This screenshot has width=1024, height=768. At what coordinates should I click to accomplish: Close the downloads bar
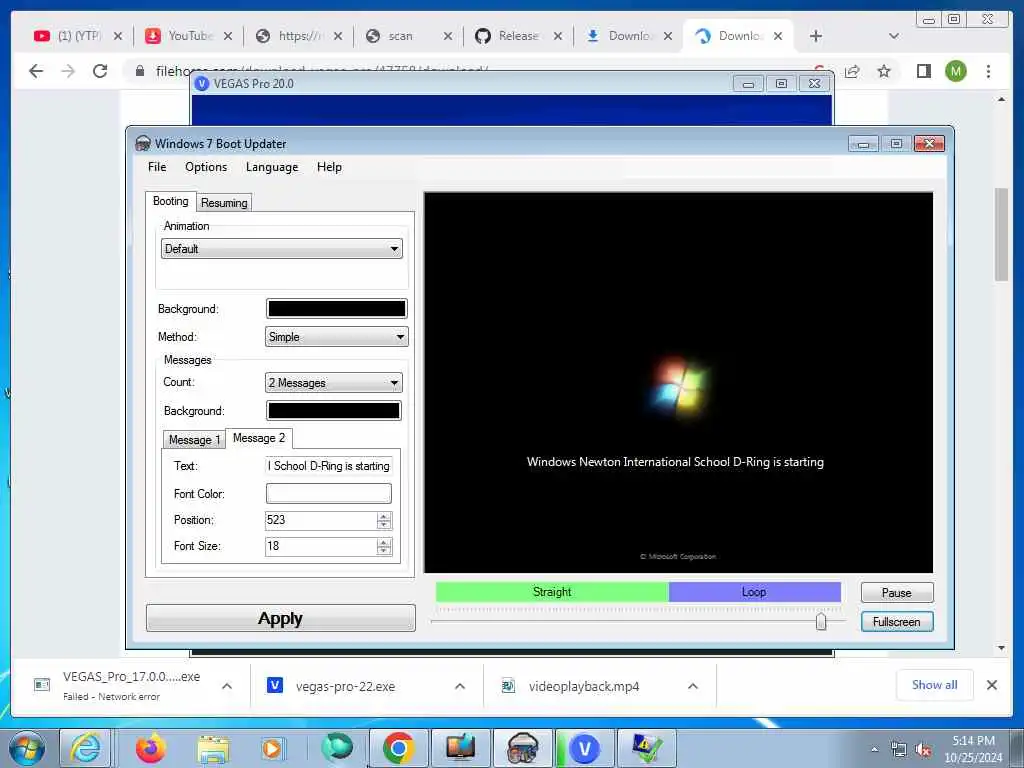tap(991, 685)
